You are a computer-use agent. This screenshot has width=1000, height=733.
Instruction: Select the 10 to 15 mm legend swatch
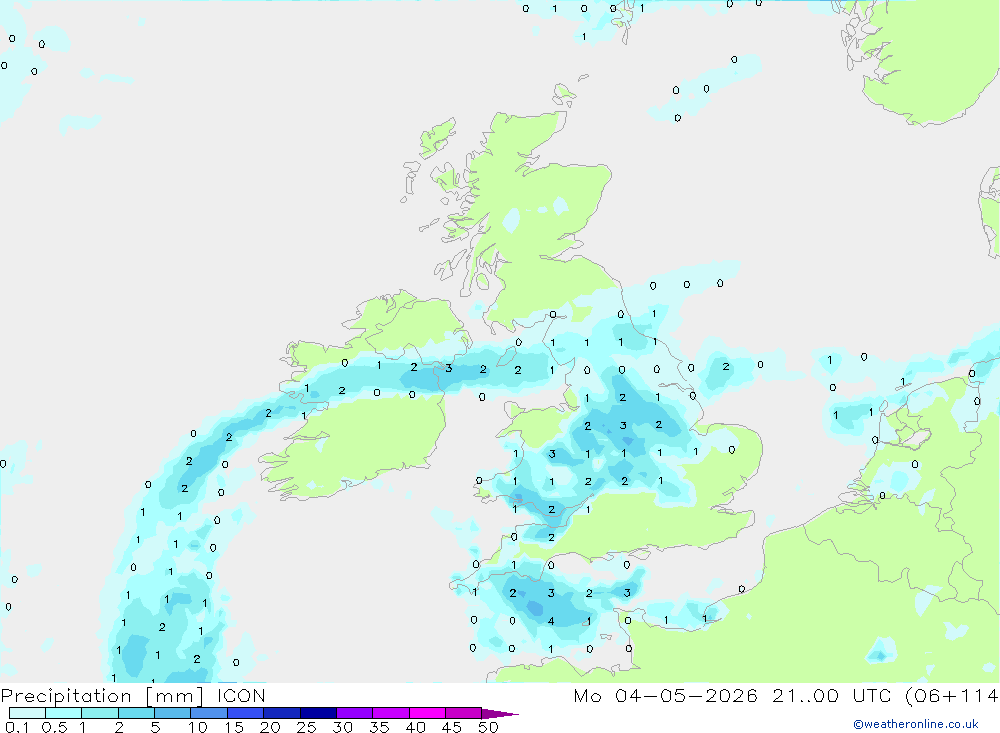(209, 713)
